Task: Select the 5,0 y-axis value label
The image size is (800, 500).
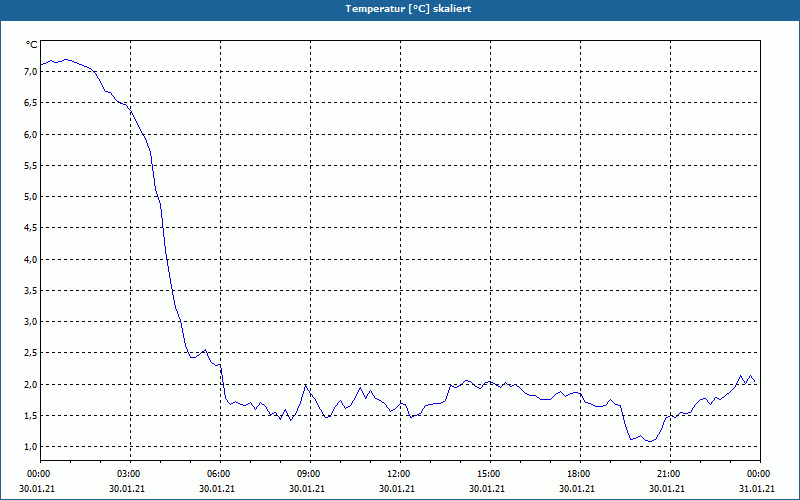Action: click(x=31, y=197)
